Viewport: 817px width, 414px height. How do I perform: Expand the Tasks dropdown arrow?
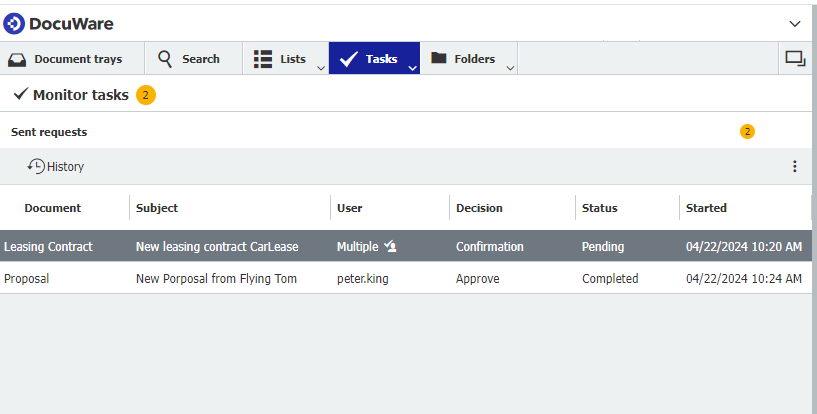(413, 68)
